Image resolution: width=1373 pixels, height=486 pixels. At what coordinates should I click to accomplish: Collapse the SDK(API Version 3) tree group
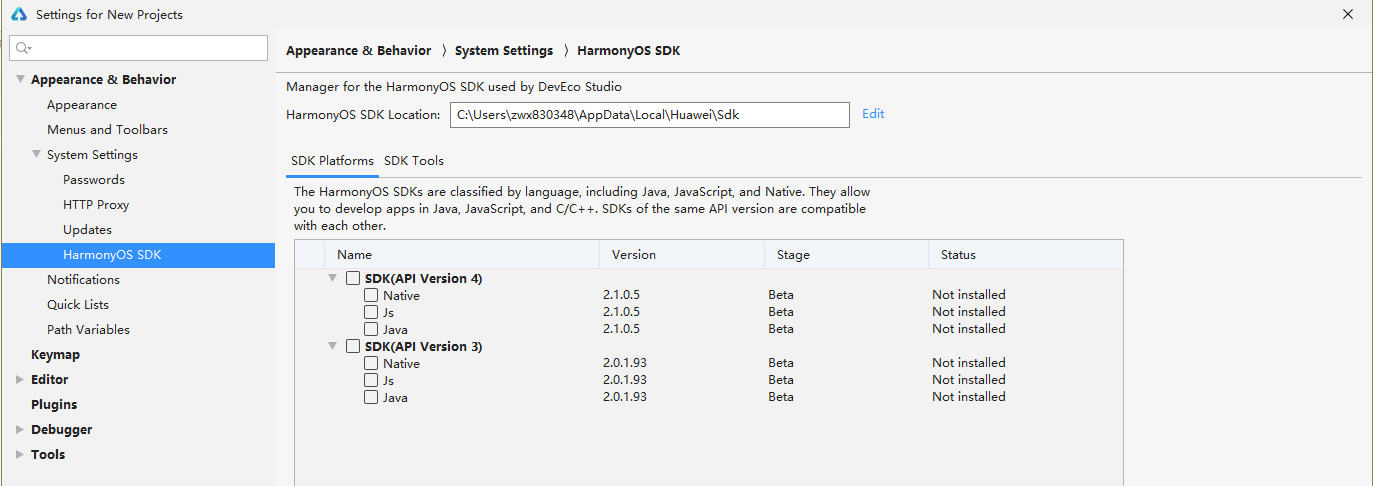(x=333, y=346)
